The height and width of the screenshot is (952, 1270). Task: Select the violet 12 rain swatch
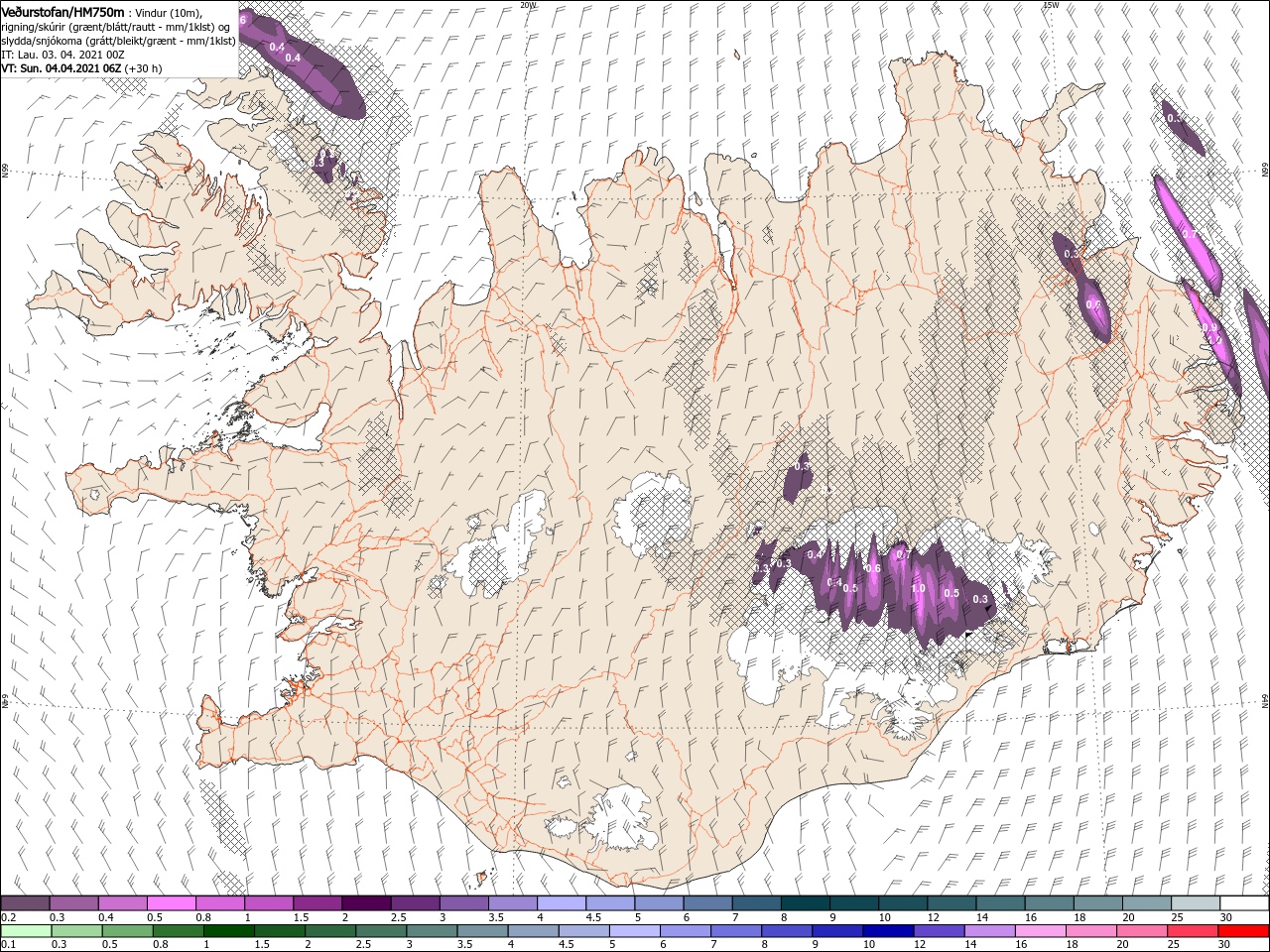[x=939, y=930]
